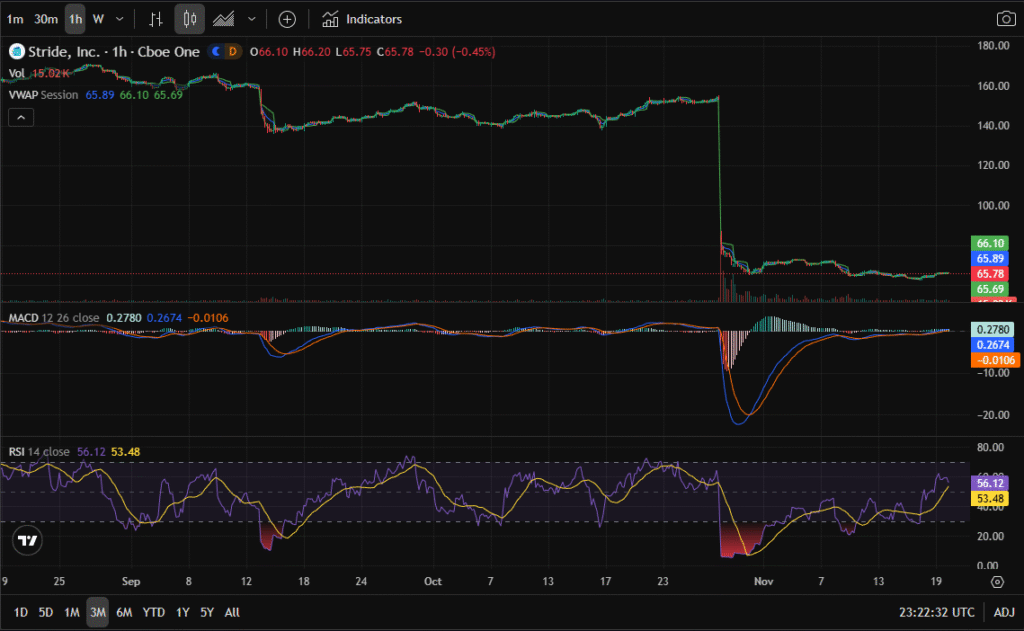1024x631 pixels.
Task: Click the Stride, Inc. symbol logo
Action: click(15, 51)
